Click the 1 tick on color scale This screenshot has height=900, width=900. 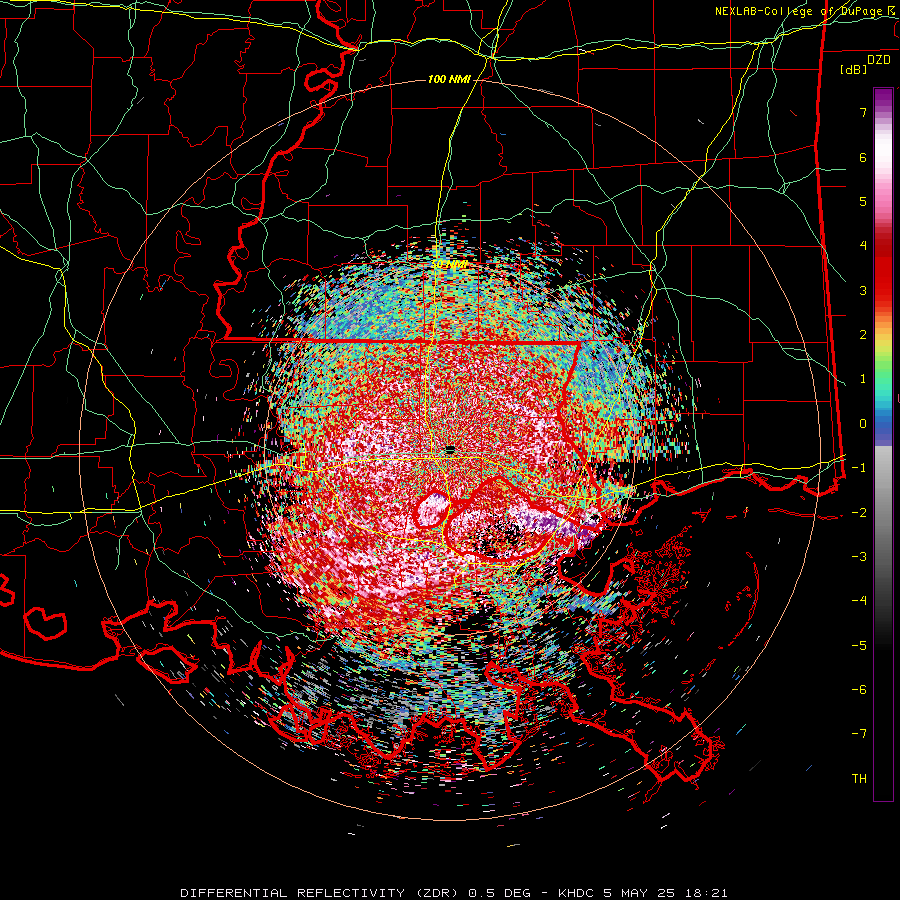click(x=863, y=379)
